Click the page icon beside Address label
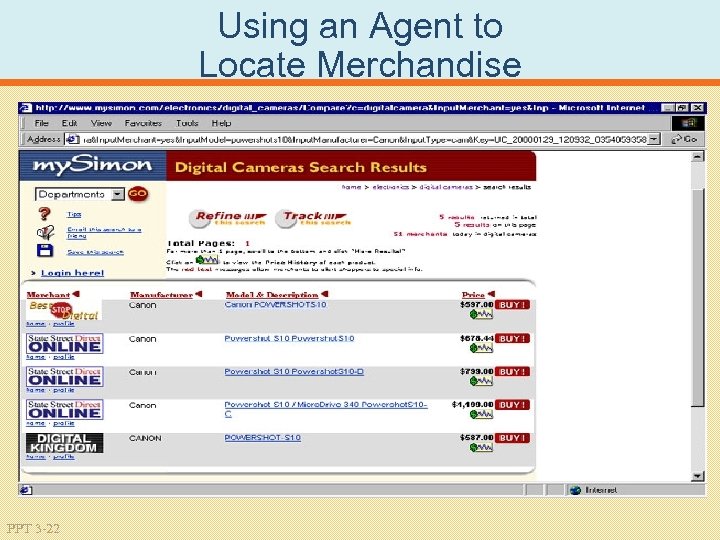The image size is (720, 540). (x=73, y=139)
